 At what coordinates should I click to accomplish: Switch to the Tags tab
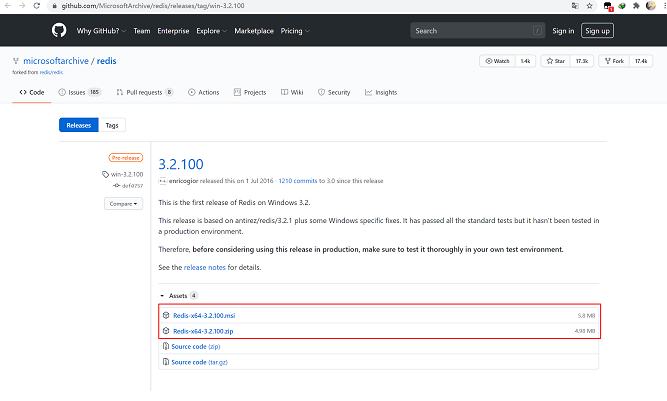pyautogui.click(x=112, y=125)
